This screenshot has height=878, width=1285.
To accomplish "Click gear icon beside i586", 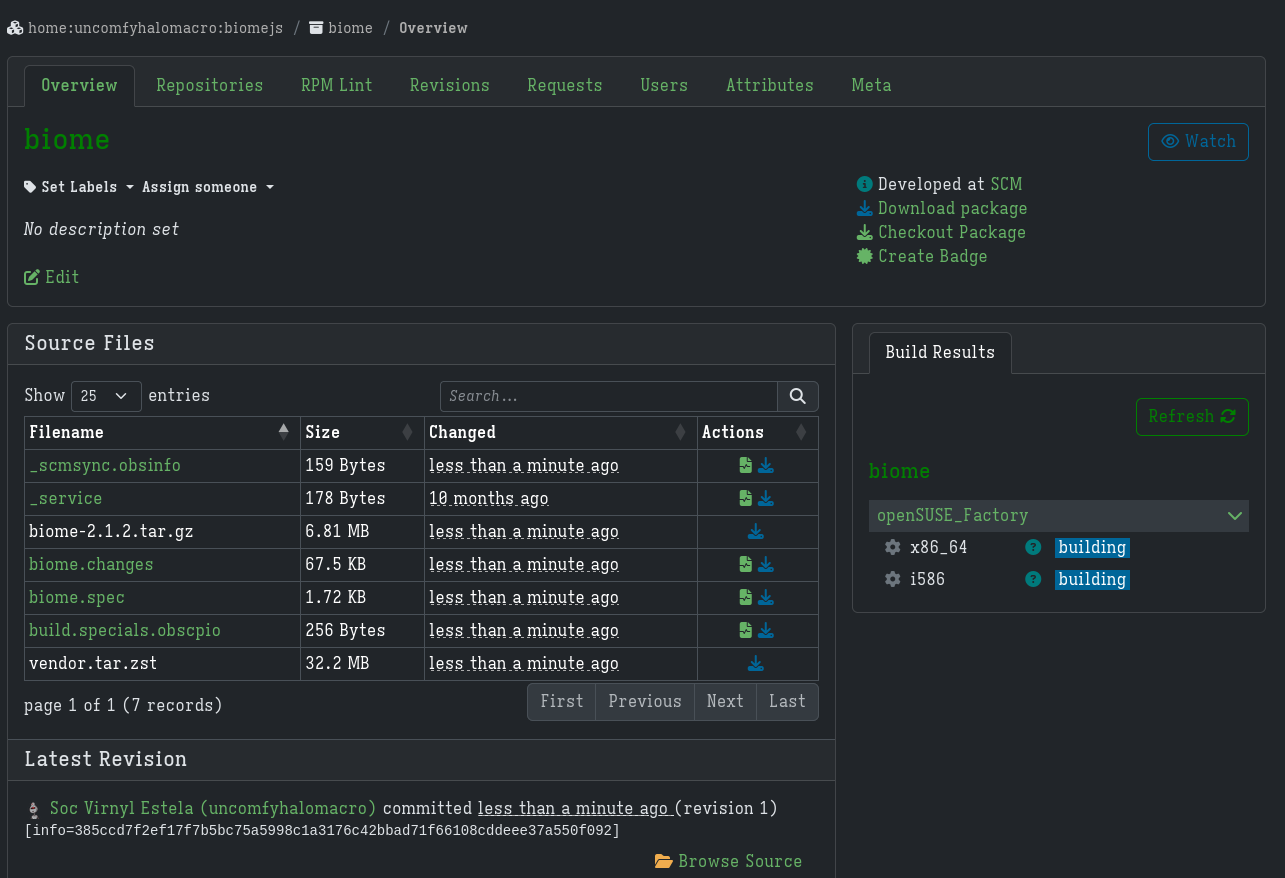I will (x=893, y=579).
